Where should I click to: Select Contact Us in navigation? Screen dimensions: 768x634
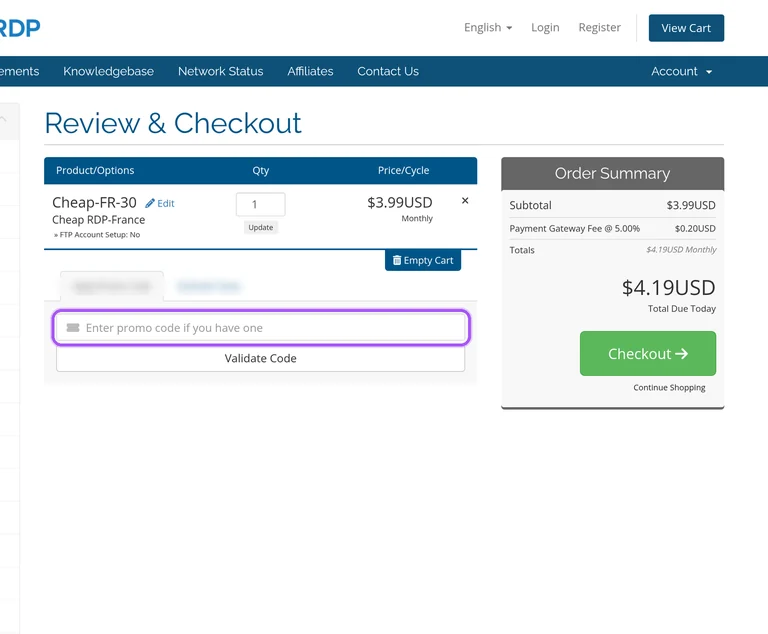pos(388,72)
